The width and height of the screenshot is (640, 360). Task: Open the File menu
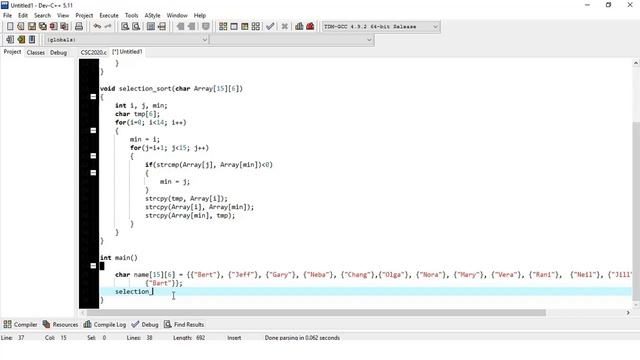[x=7, y=16]
